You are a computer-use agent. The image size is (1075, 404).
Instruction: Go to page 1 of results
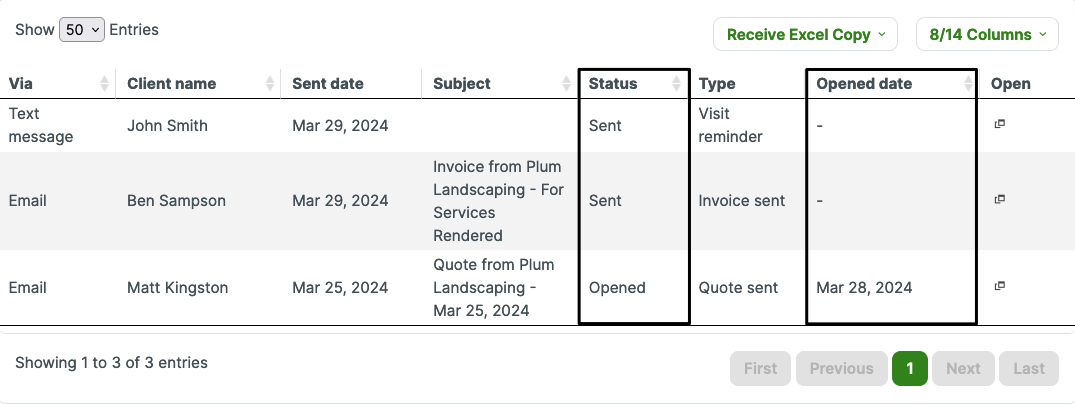point(910,368)
